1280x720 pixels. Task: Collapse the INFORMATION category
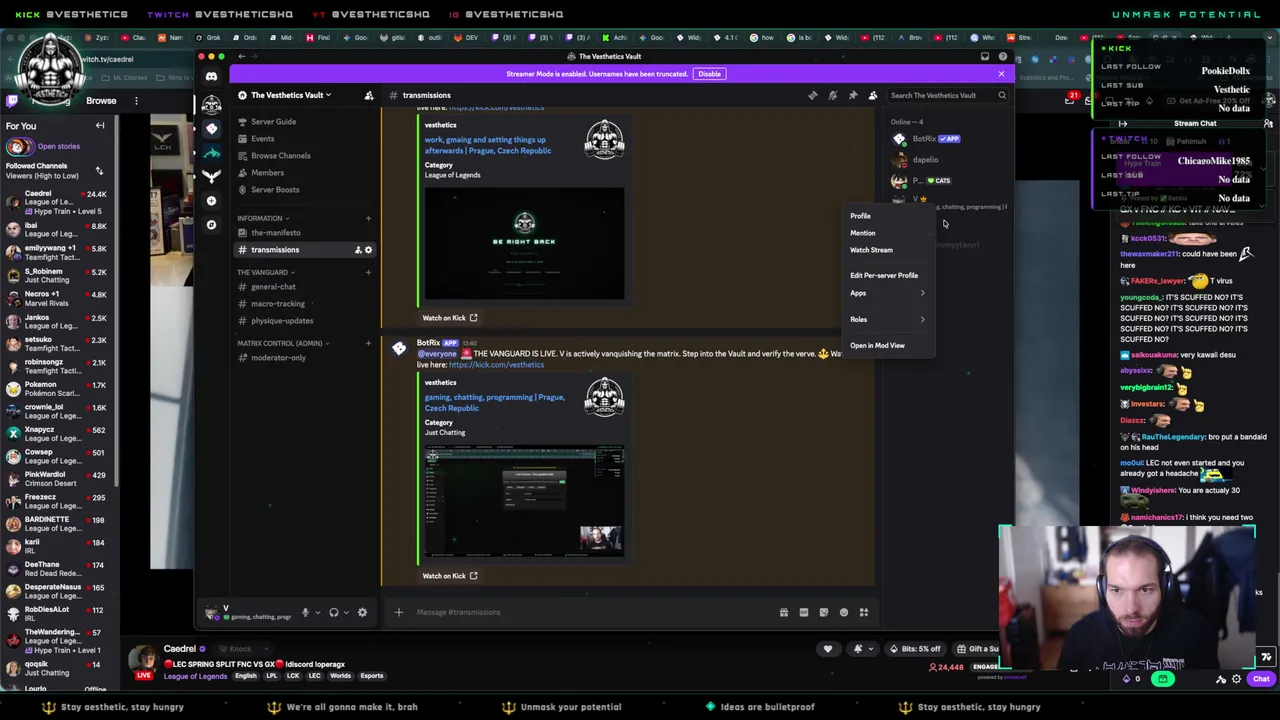pyautogui.click(x=263, y=218)
